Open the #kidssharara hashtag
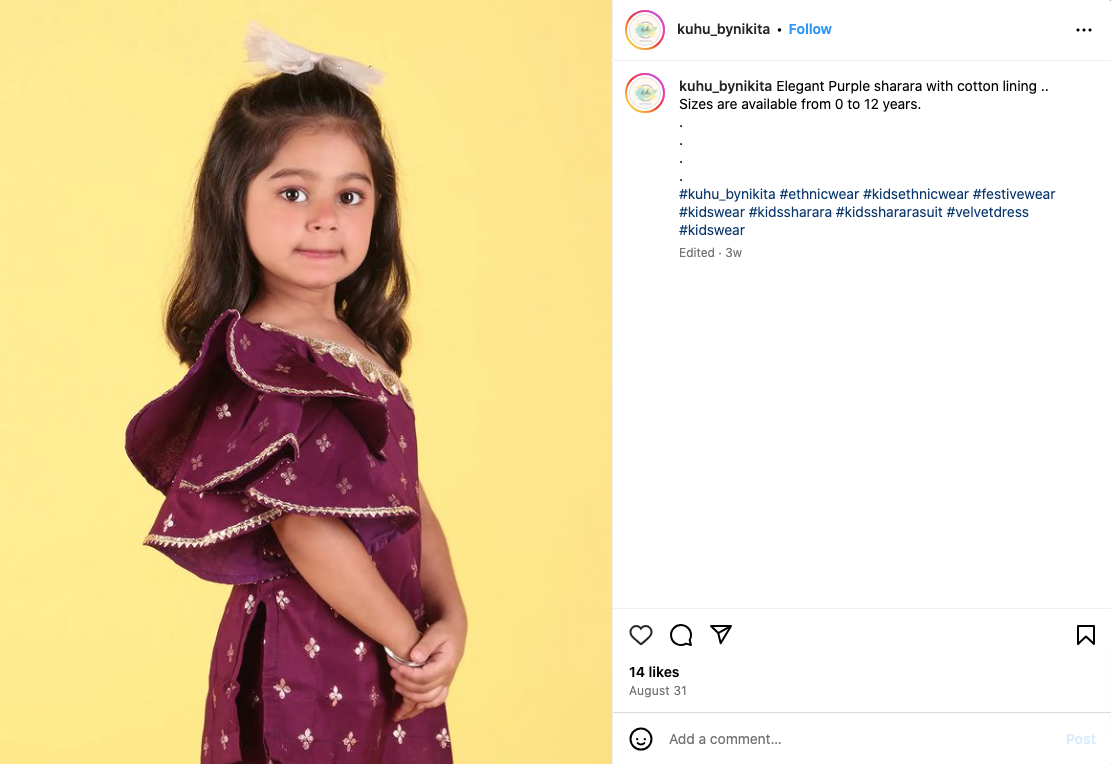The height and width of the screenshot is (764, 1111). [790, 212]
